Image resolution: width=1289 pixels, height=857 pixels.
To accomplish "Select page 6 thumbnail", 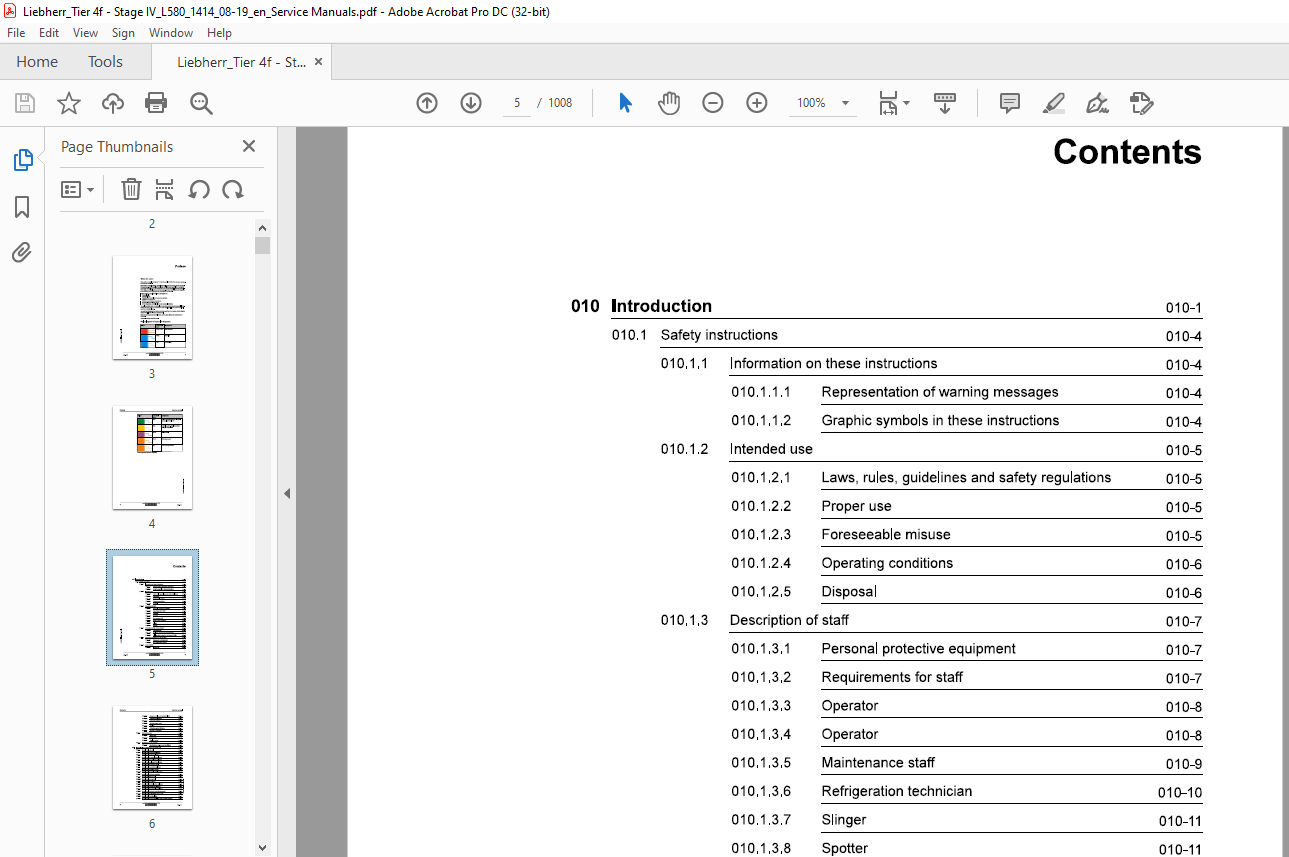I will pos(152,758).
